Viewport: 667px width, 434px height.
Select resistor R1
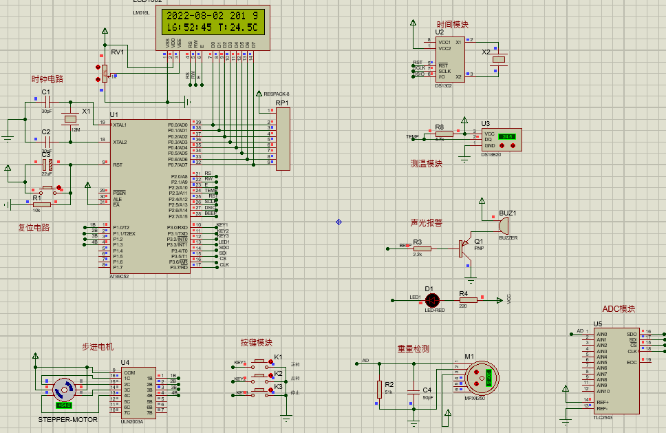point(42,205)
